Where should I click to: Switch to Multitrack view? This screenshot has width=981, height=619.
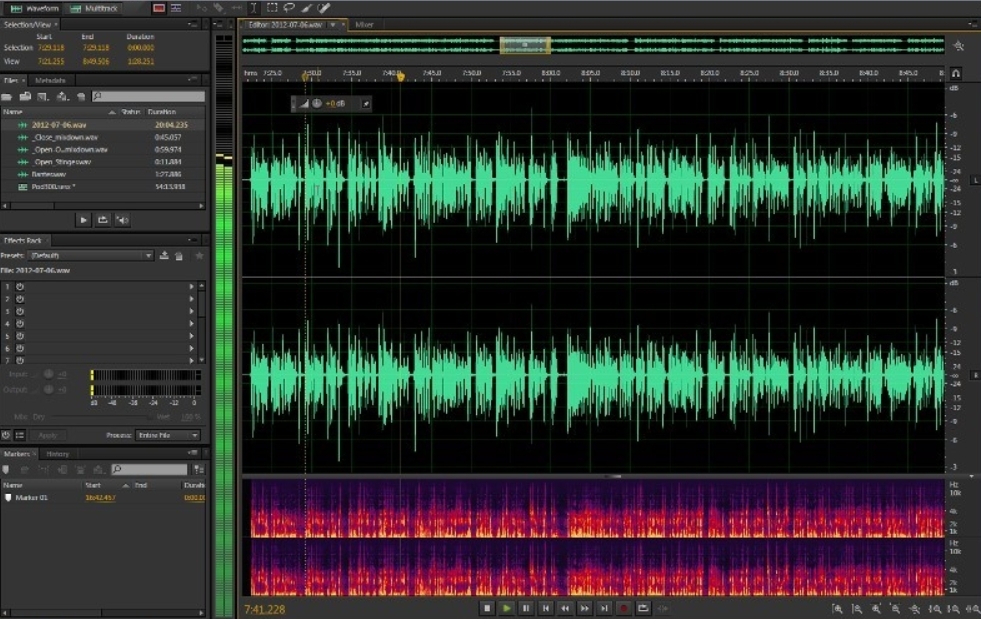click(x=94, y=8)
